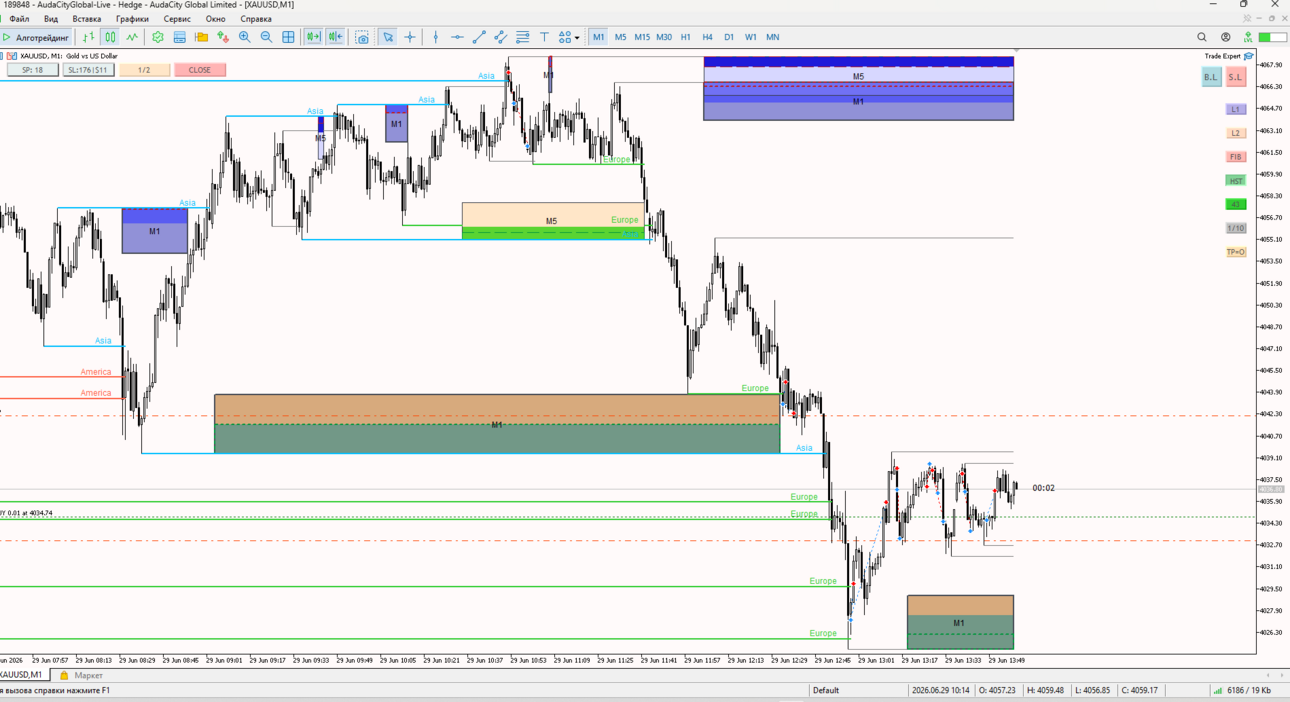Click the SP: 18 panel button
This screenshot has width=1290, height=702.
[x=32, y=70]
